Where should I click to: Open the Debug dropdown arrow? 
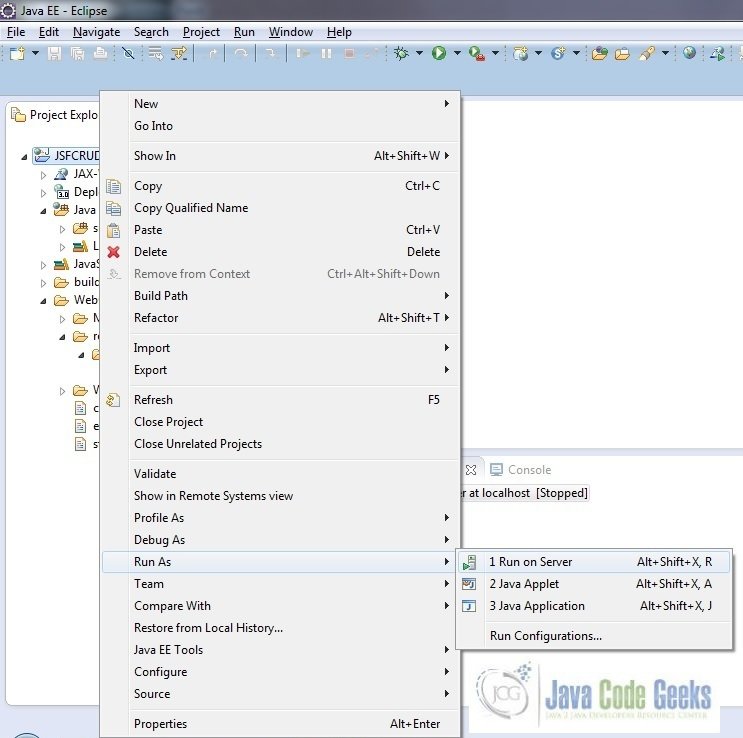419,53
